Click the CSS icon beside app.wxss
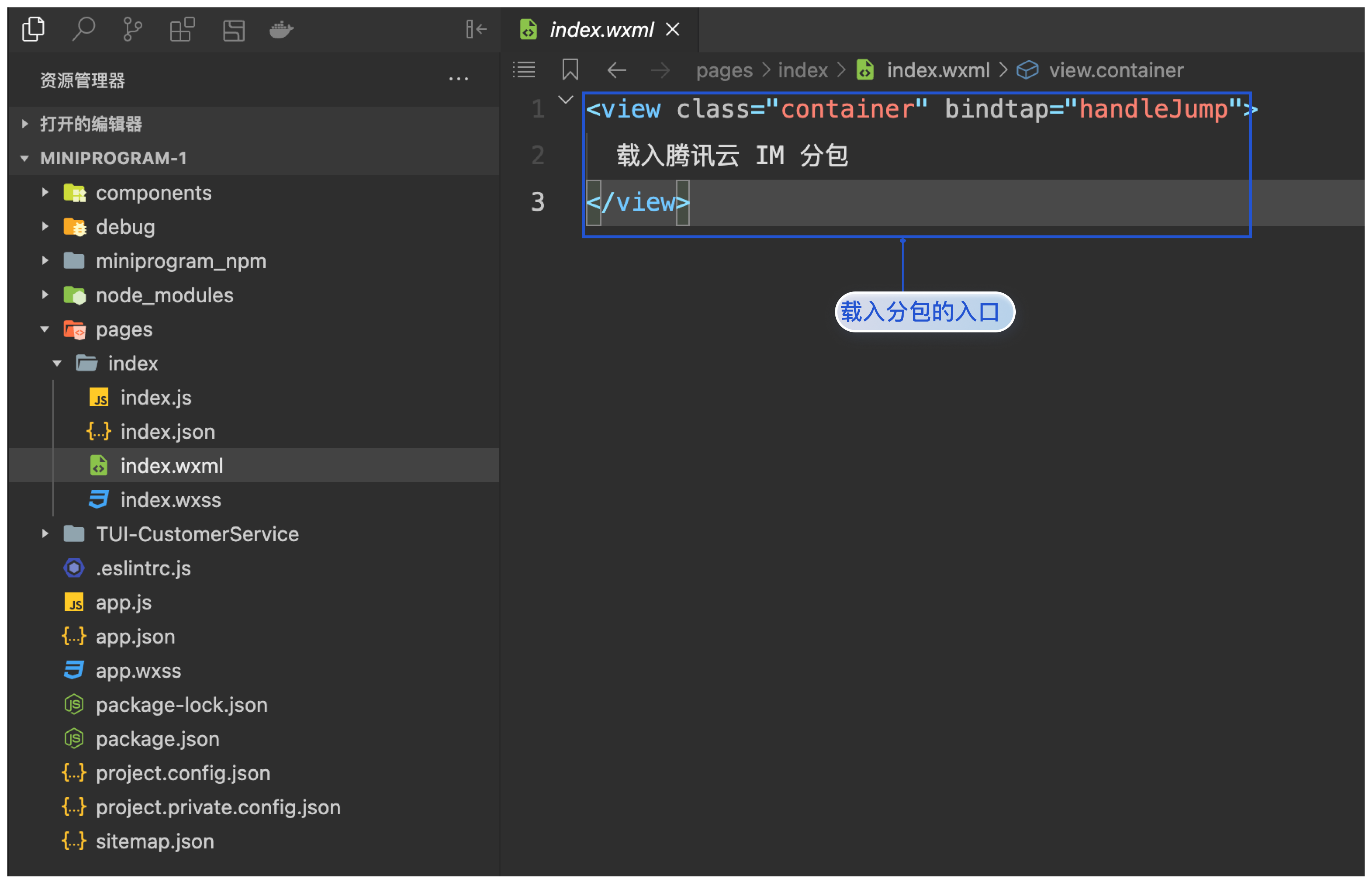The width and height of the screenshot is (1372, 884). [x=74, y=670]
